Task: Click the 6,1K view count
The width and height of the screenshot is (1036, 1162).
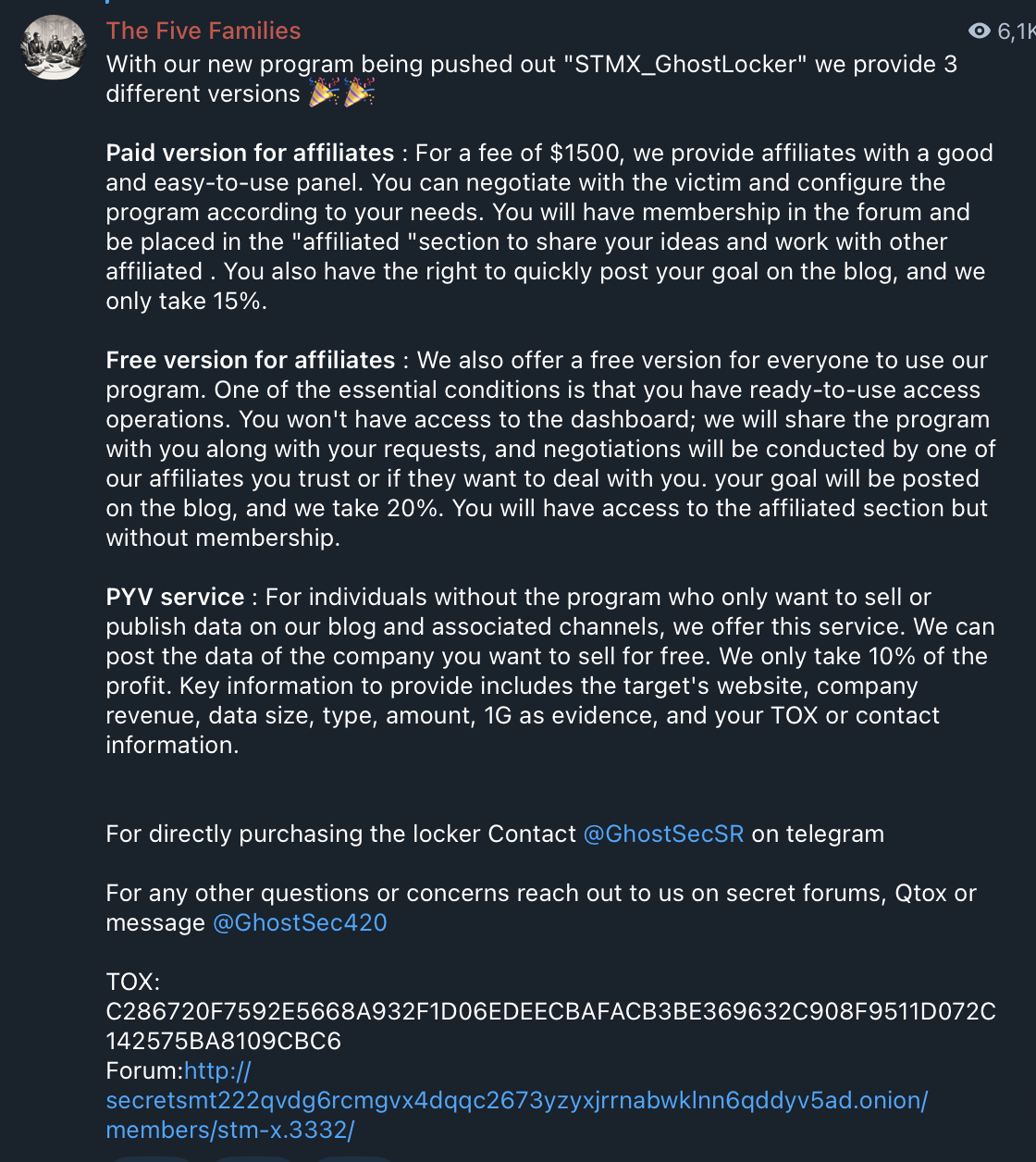Action: (1016, 32)
